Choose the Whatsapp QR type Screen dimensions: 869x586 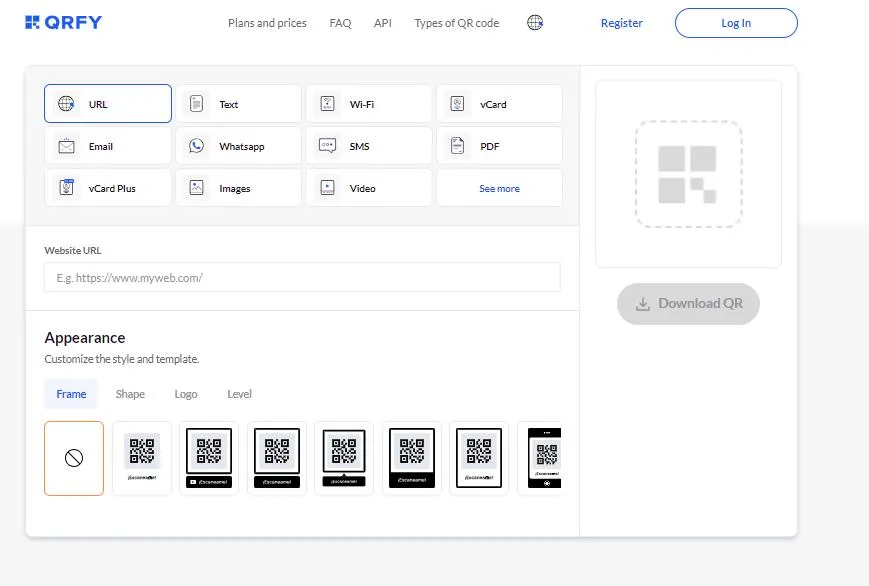238,146
